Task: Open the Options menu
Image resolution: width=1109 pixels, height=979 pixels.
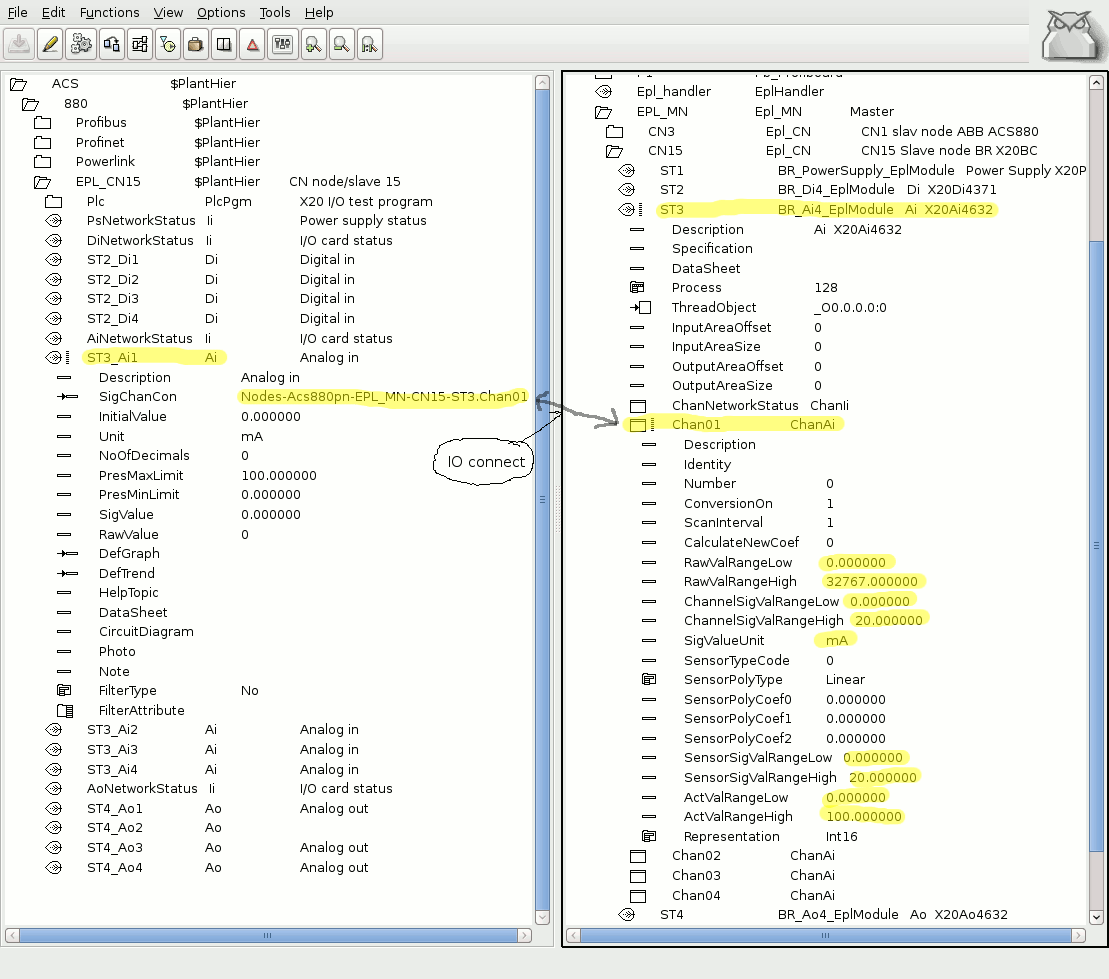Action: click(221, 12)
